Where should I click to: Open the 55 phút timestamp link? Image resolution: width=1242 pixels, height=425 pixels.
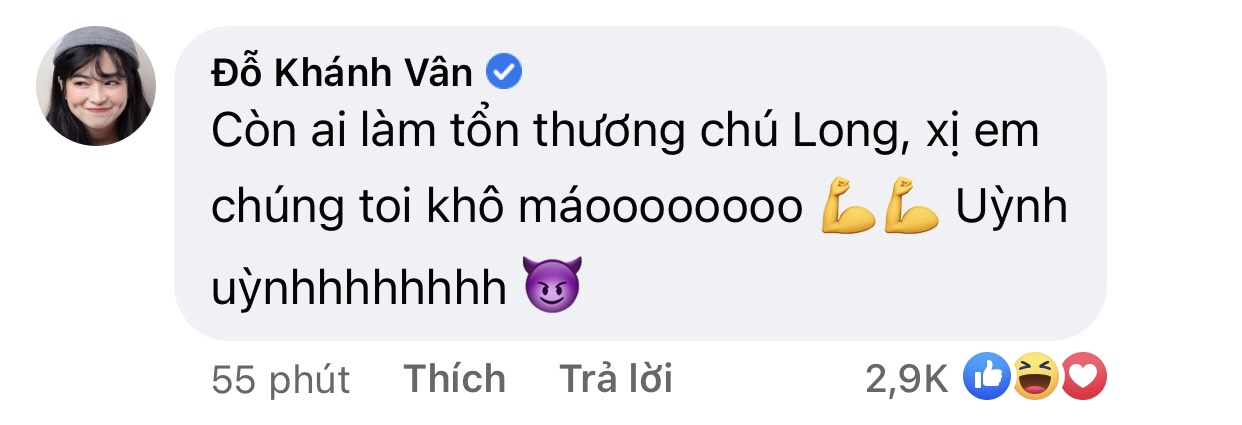(x=281, y=380)
